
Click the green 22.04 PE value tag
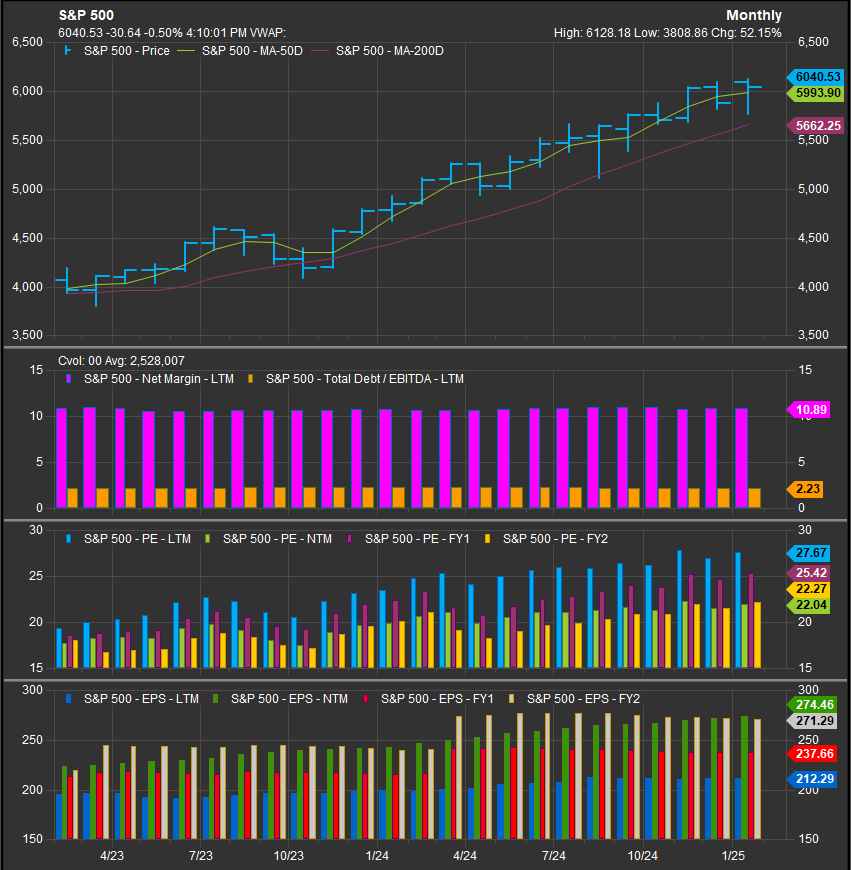click(808, 605)
